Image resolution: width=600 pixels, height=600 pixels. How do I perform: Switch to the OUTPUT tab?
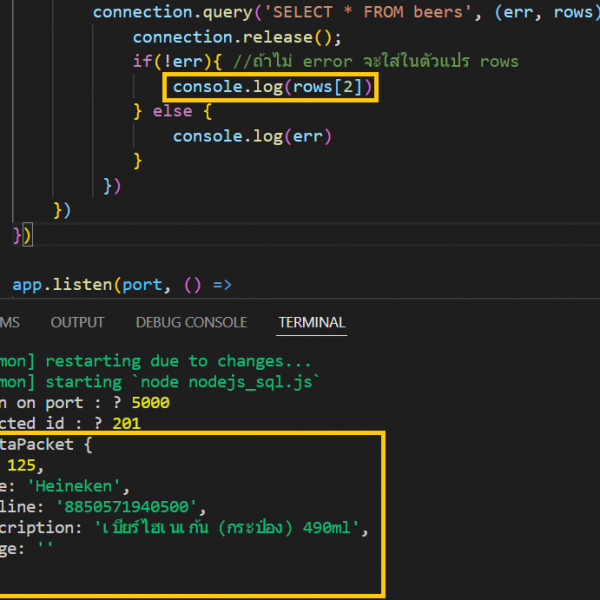coord(77,322)
